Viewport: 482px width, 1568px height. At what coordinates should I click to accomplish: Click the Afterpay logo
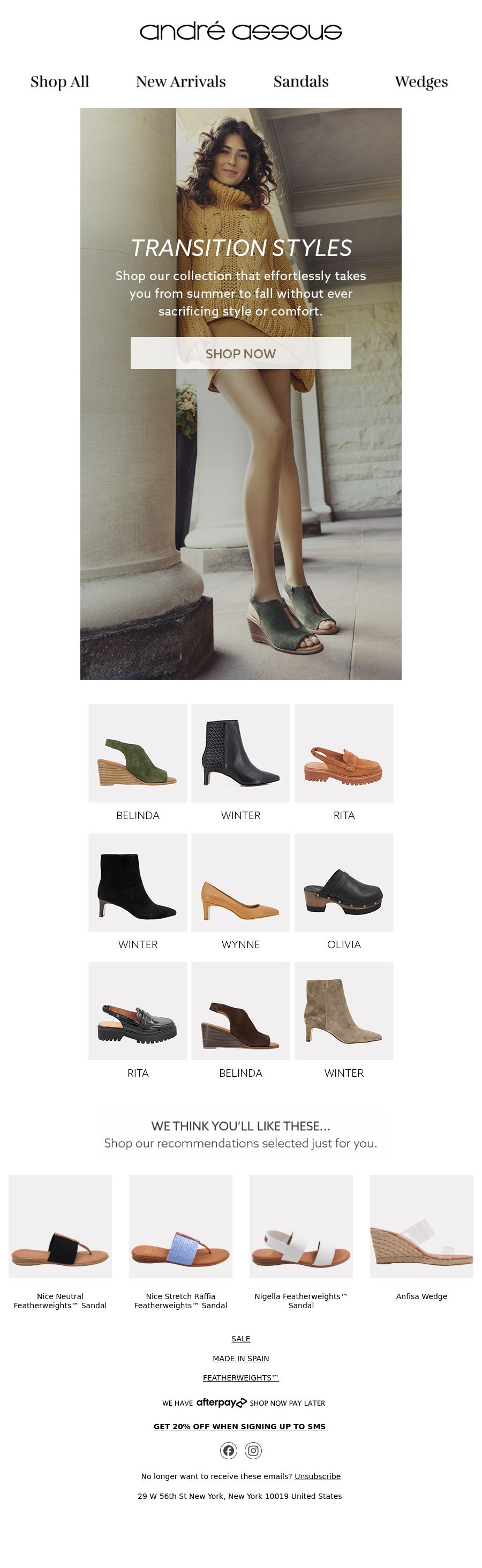pos(221,1402)
